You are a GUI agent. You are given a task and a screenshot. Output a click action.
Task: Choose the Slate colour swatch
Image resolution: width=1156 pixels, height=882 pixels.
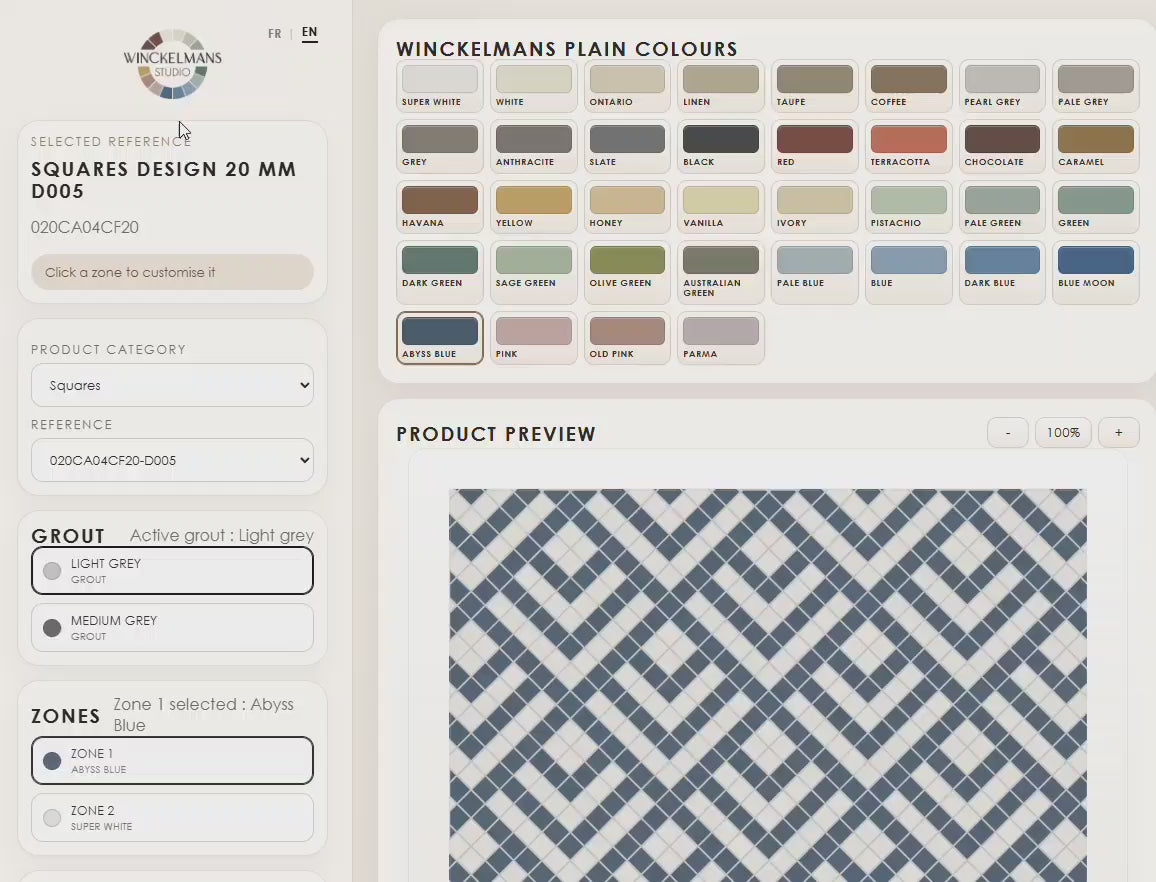pos(627,146)
